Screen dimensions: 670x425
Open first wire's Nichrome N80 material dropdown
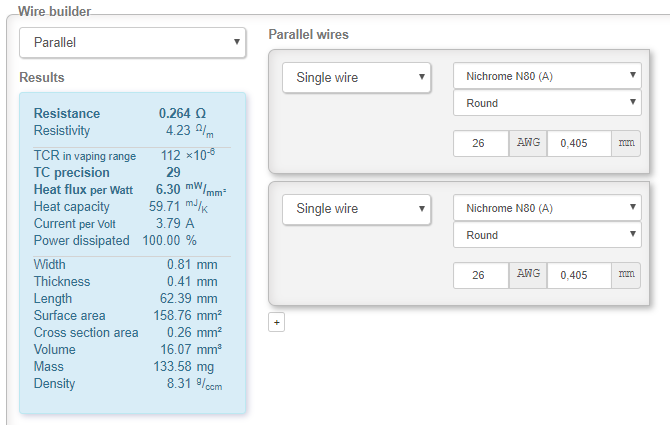(x=547, y=77)
